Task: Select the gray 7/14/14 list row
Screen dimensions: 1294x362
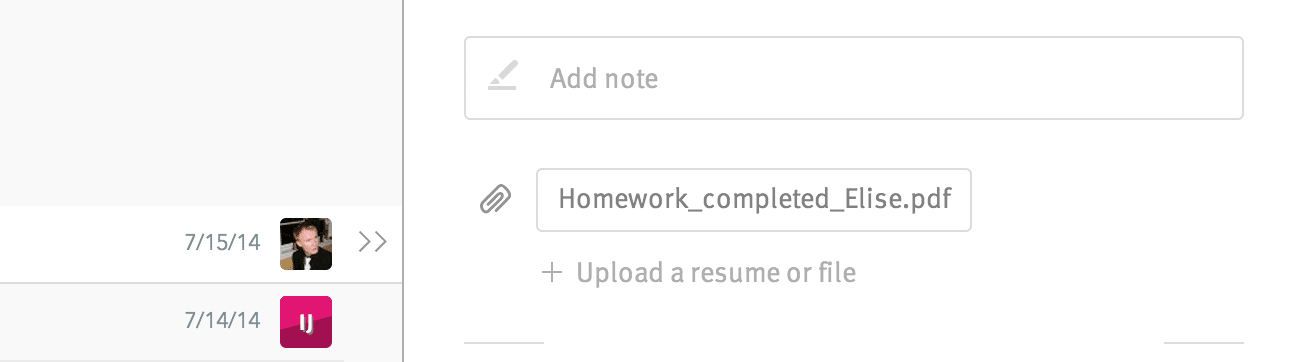Action: (x=200, y=322)
